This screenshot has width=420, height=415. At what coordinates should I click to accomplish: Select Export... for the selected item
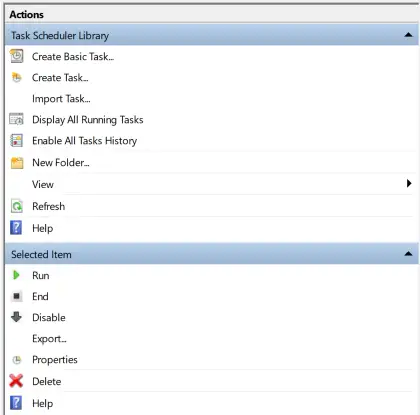tap(49, 339)
